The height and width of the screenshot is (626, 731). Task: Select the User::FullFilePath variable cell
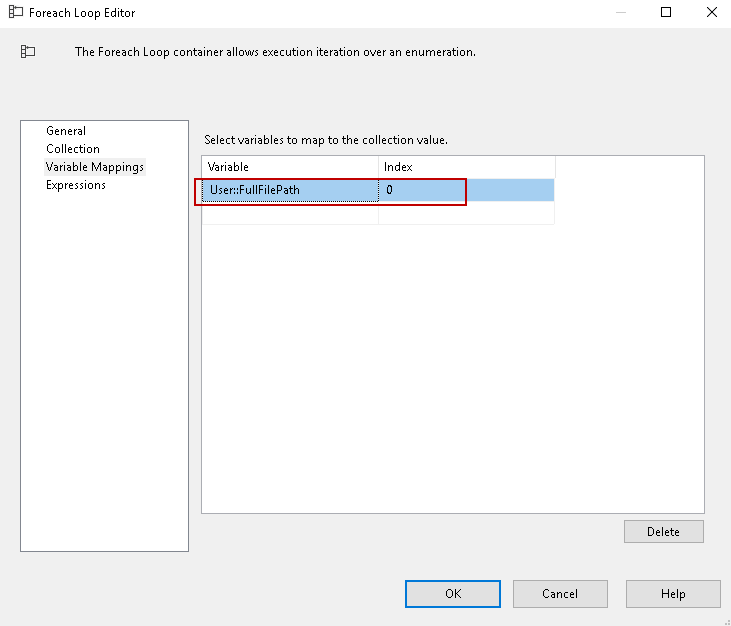coord(290,190)
